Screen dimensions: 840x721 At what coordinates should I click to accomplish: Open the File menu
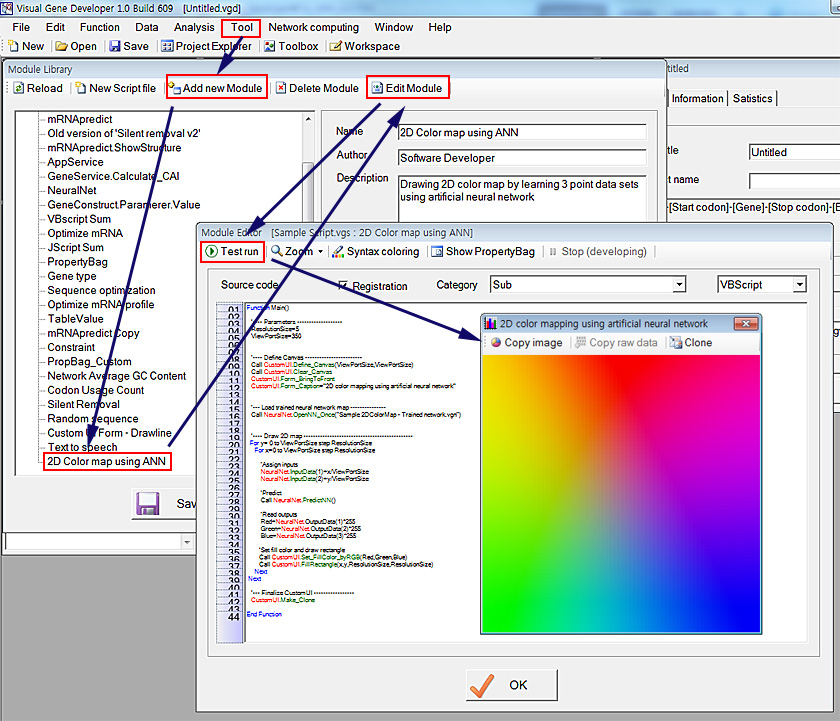(x=21, y=27)
